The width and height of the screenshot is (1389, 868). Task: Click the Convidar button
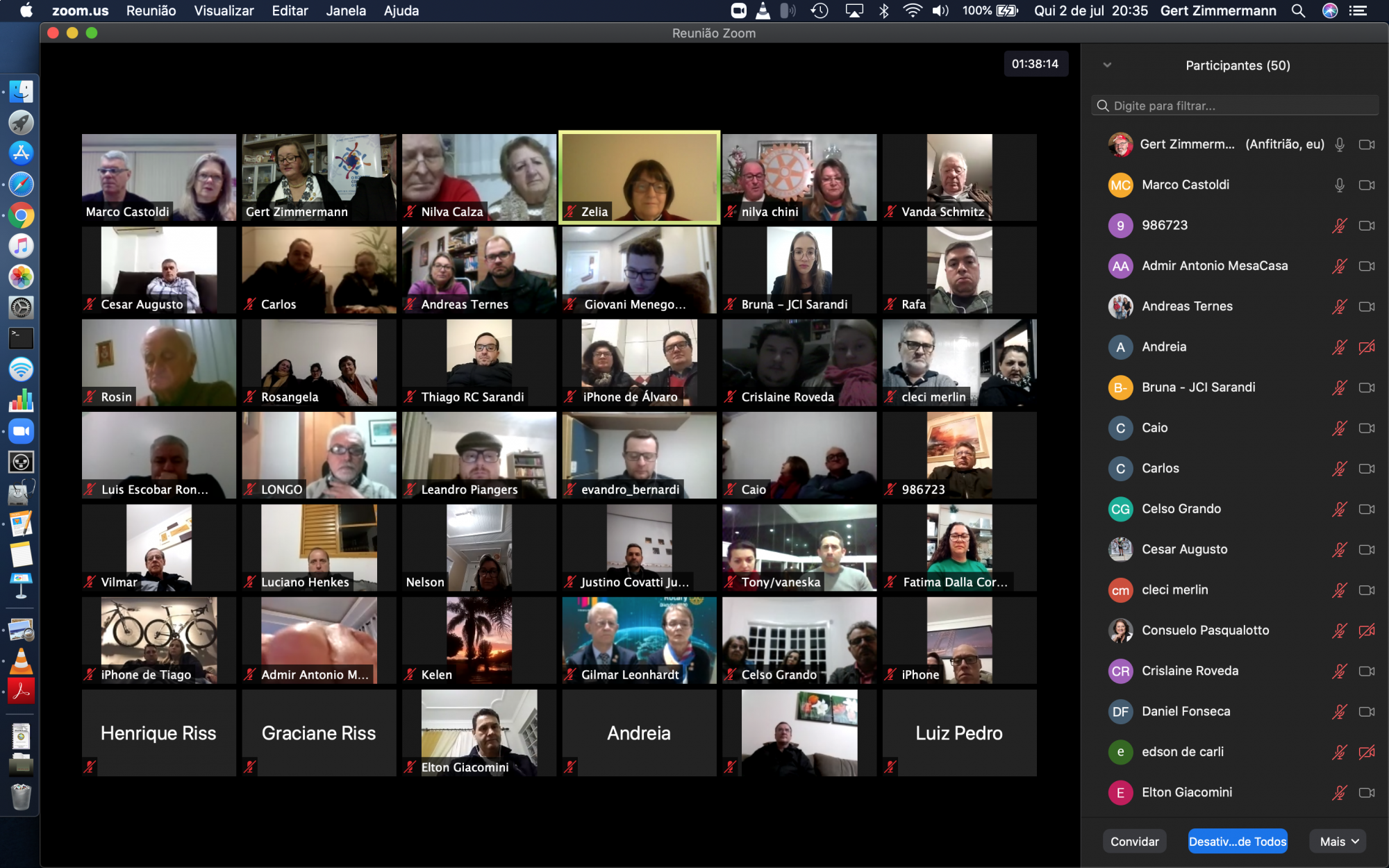click(1134, 841)
